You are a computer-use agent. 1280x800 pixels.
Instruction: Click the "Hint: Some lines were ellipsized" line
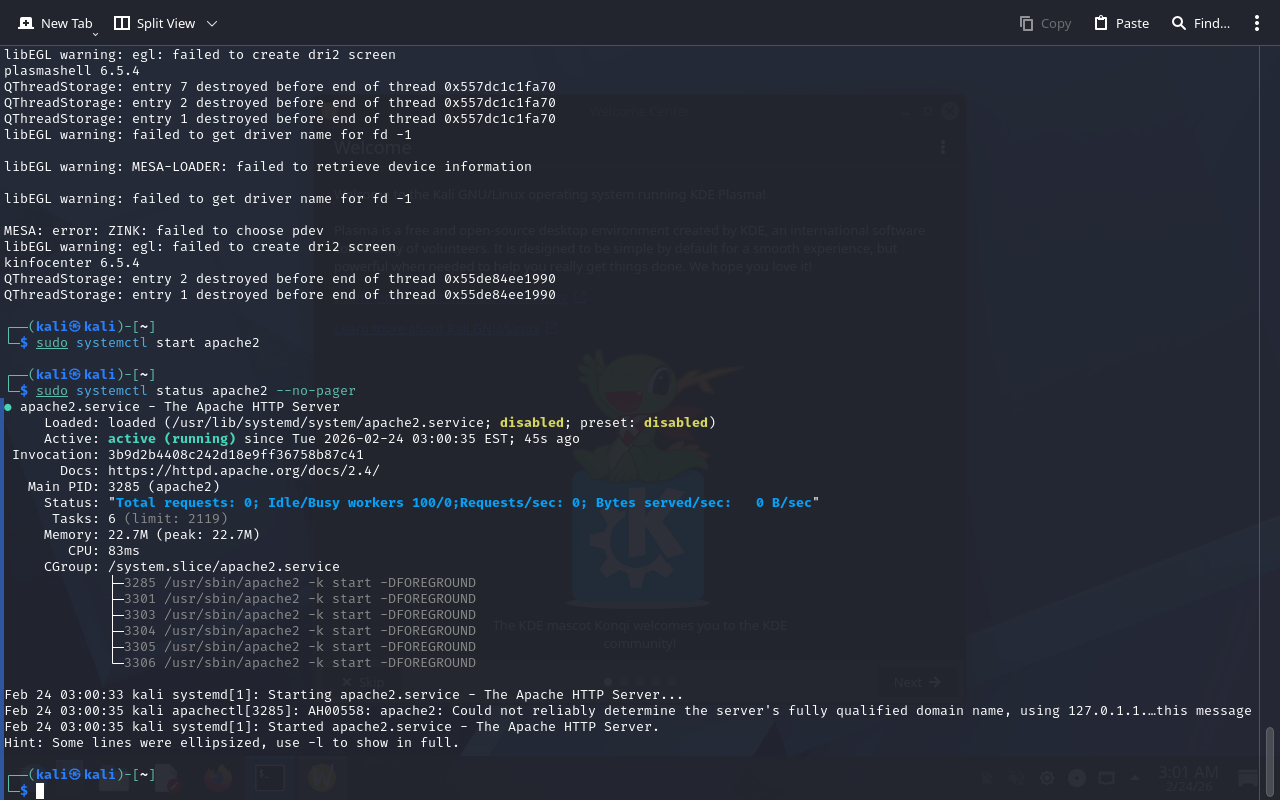(x=232, y=743)
